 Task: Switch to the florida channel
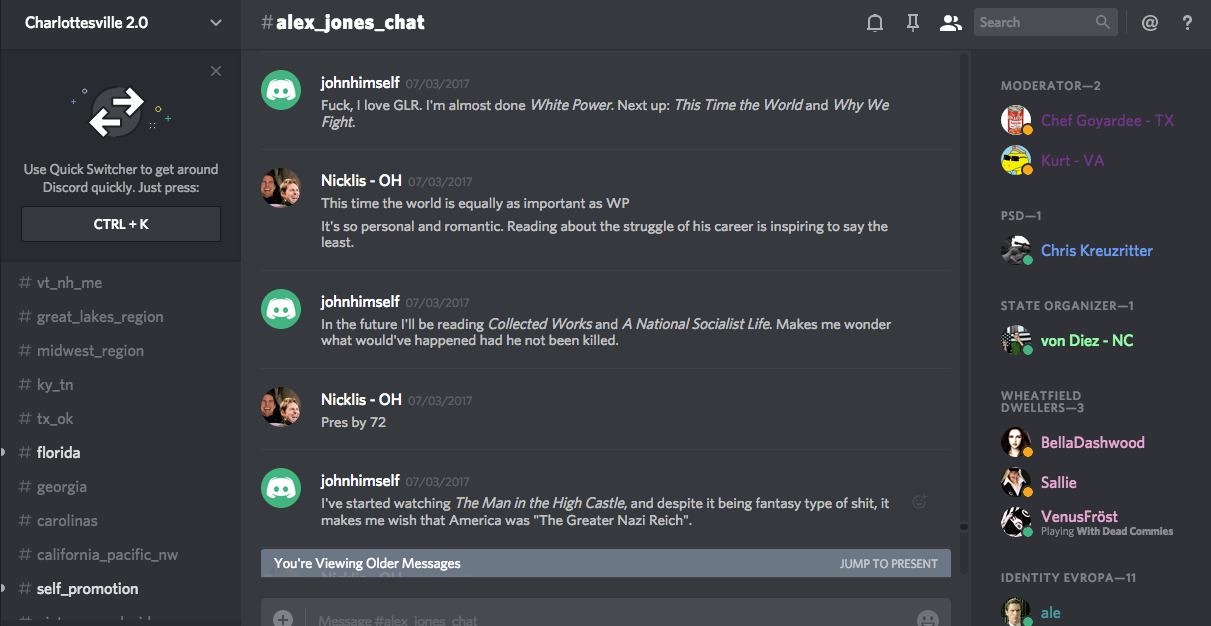point(58,453)
